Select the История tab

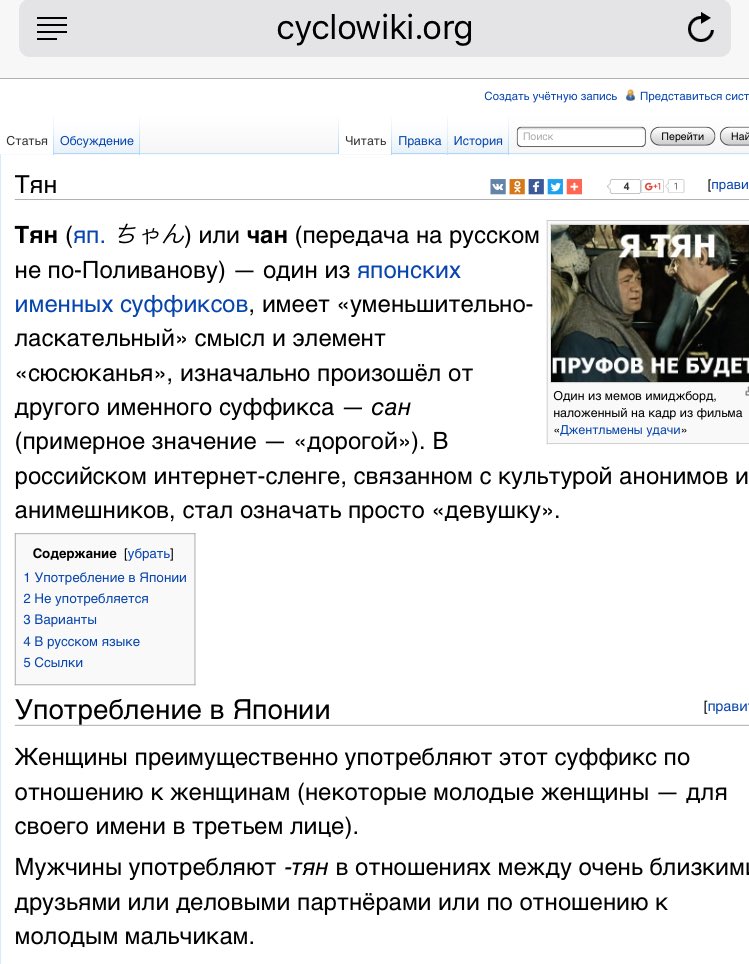click(478, 141)
